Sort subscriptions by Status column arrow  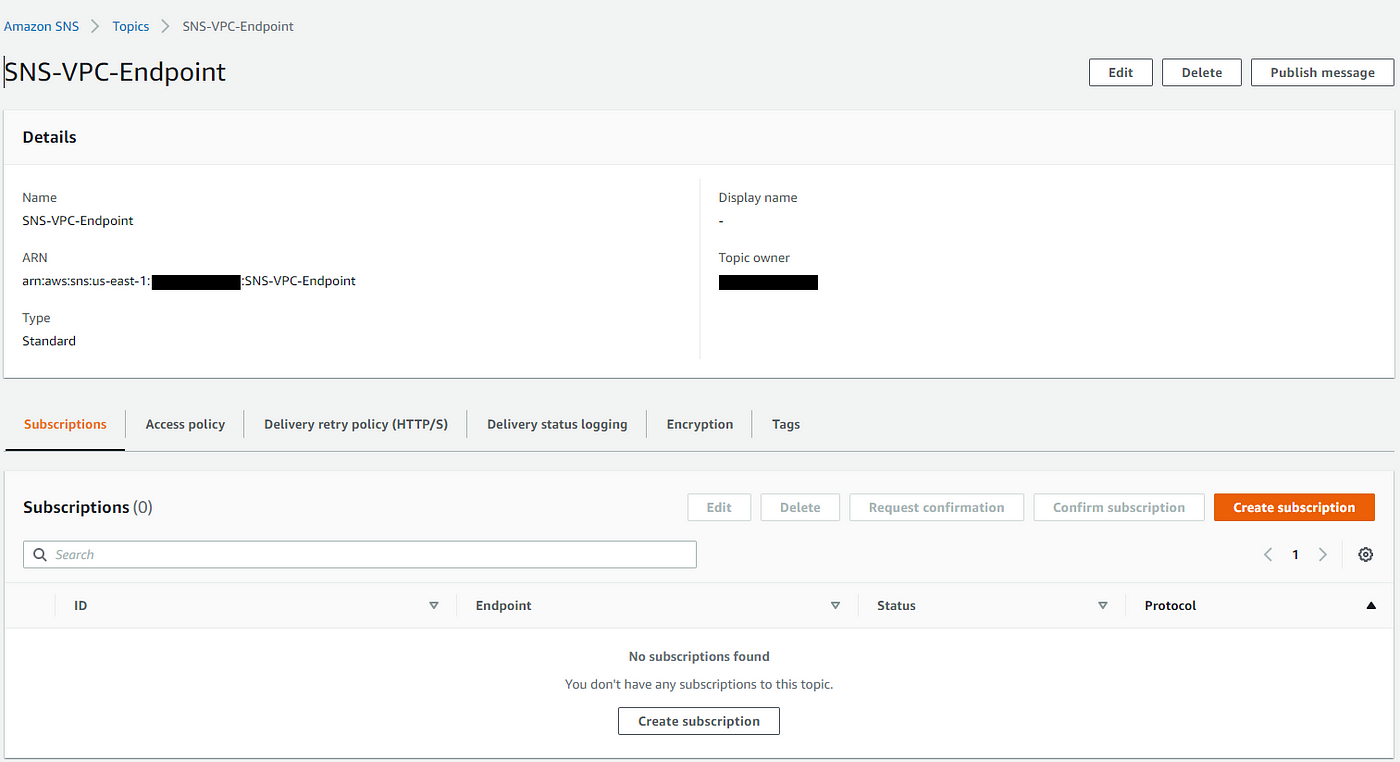coord(1103,605)
